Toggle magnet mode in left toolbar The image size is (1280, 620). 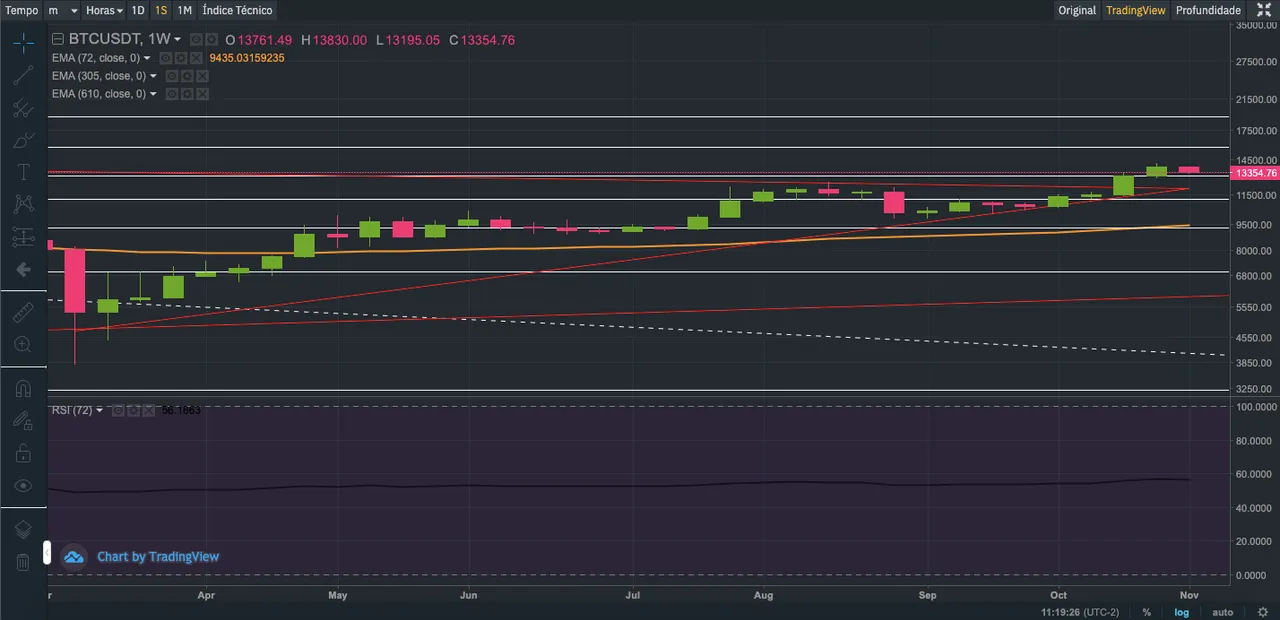point(23,389)
